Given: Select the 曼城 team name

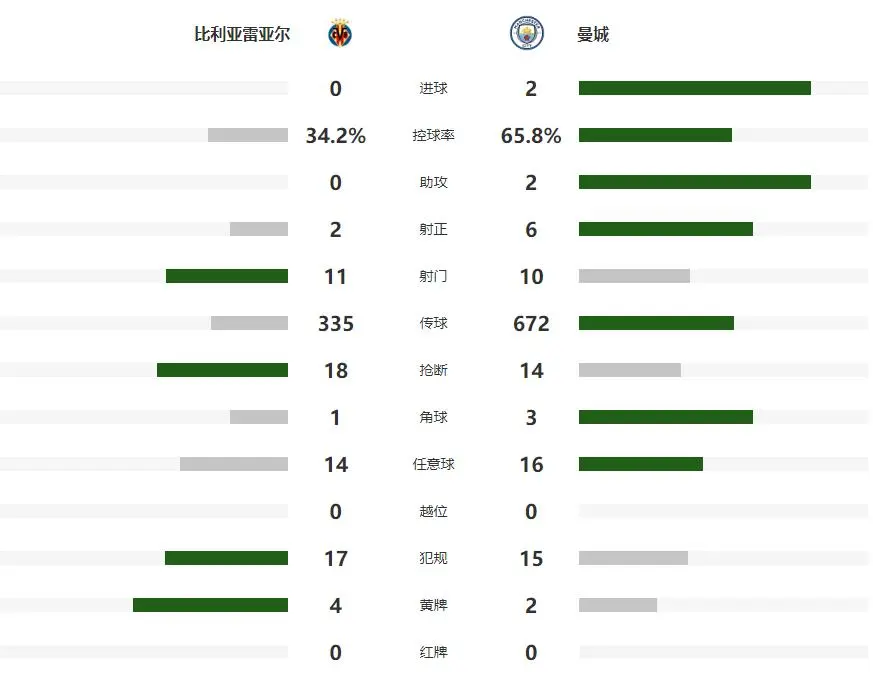Looking at the screenshot, I should tap(593, 34).
